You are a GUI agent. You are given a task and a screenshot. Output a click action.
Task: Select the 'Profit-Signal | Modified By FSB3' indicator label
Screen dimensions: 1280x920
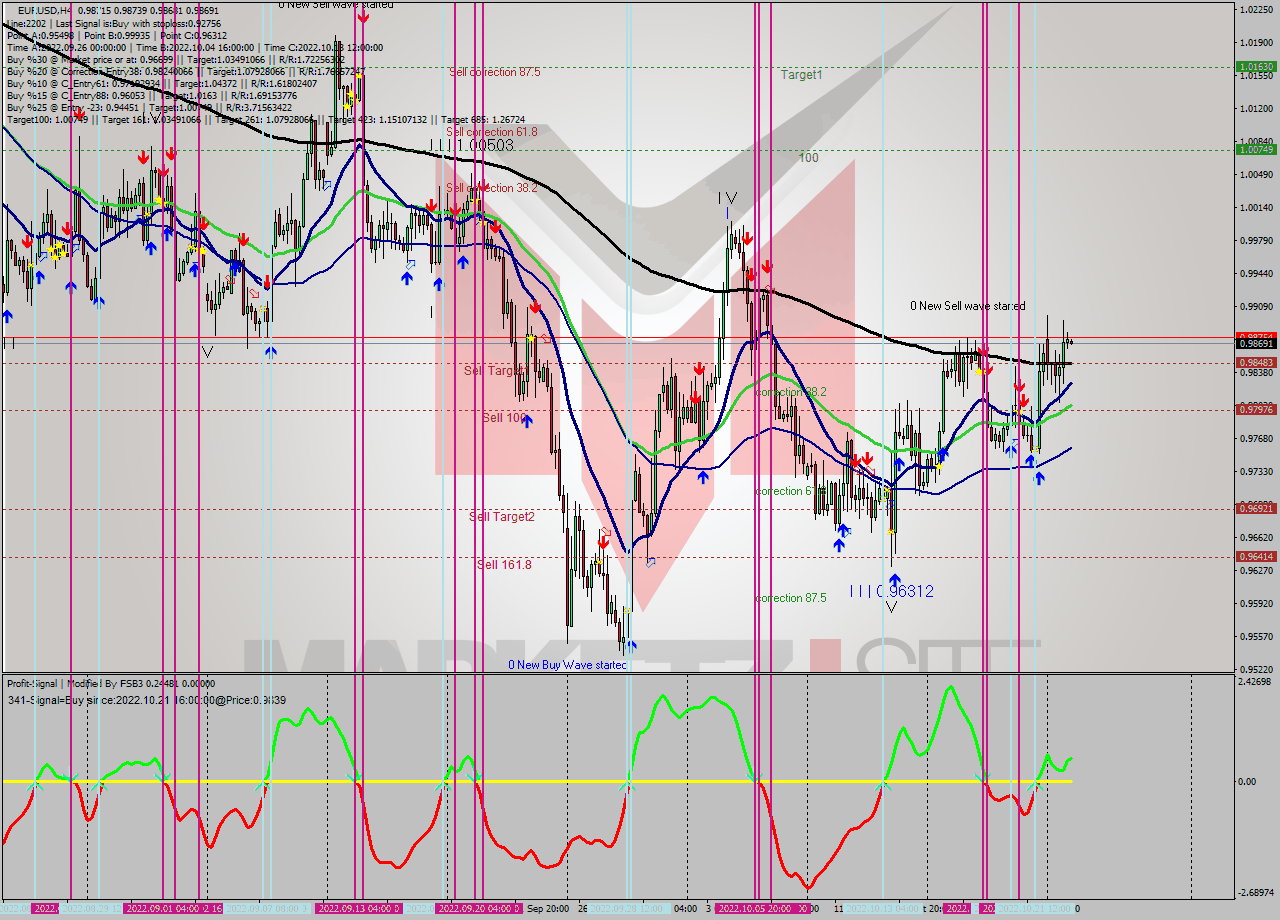111,684
